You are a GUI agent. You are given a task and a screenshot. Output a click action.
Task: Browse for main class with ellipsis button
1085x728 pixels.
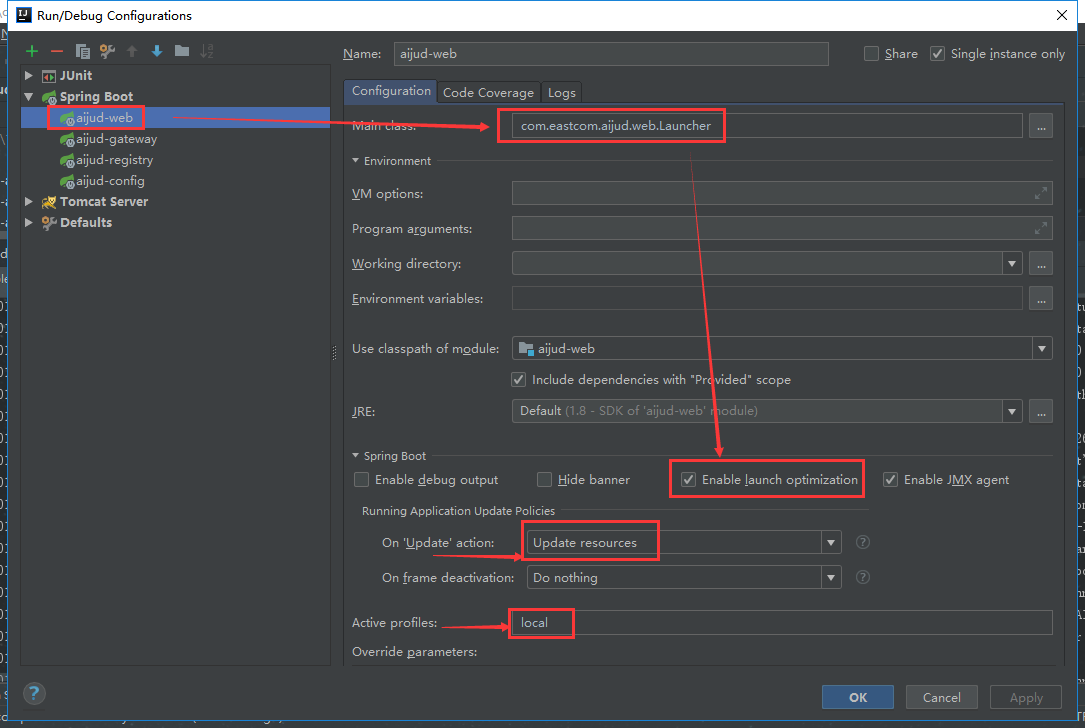tap(1041, 126)
